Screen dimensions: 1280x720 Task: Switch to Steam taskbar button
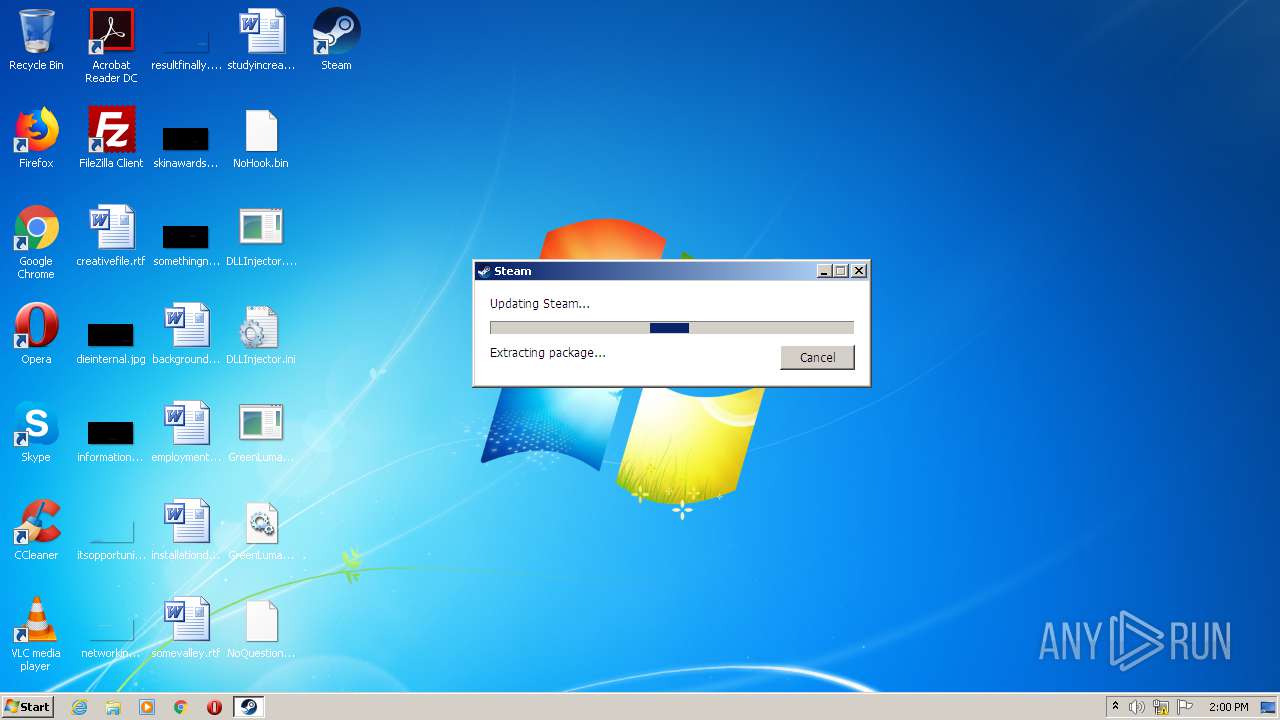[x=248, y=707]
